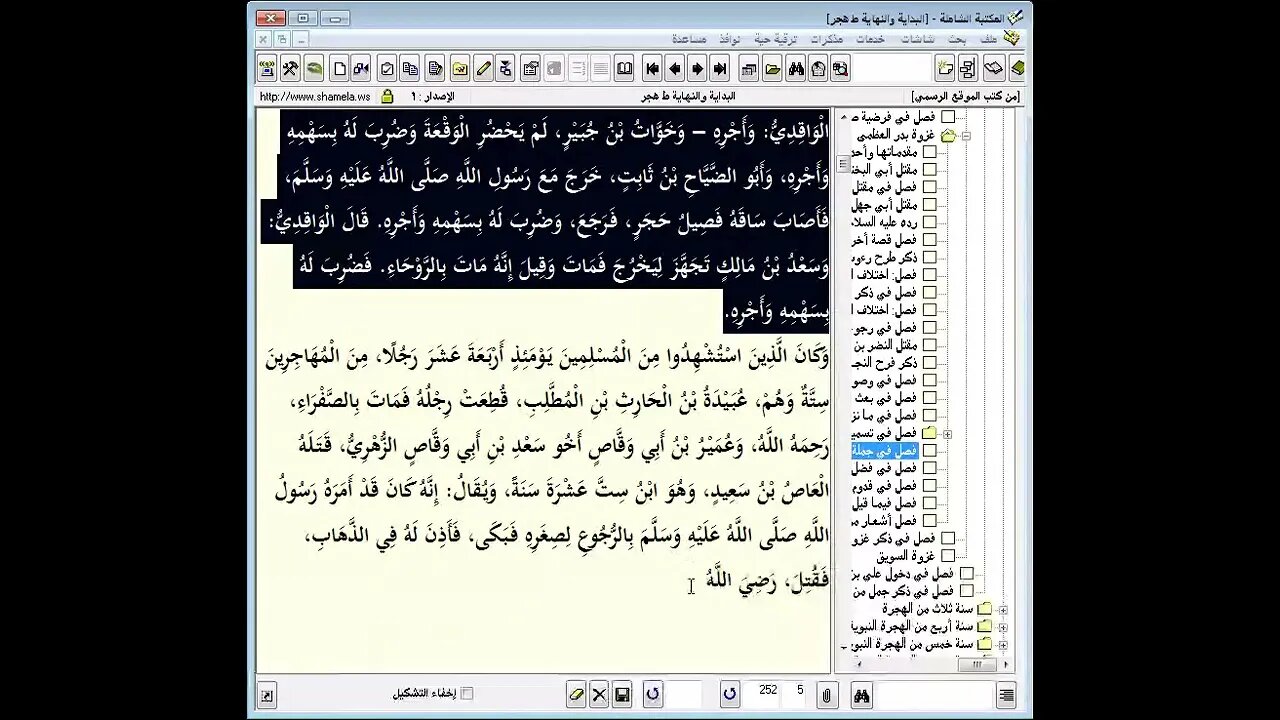The image size is (1280, 720).
Task: Jump to the first page
Action: (x=652, y=69)
